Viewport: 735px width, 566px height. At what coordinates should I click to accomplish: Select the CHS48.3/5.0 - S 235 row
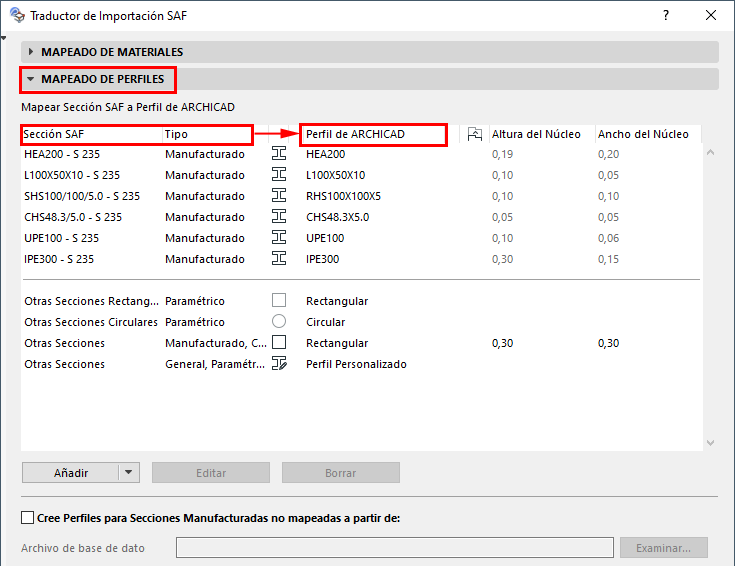tap(362, 217)
